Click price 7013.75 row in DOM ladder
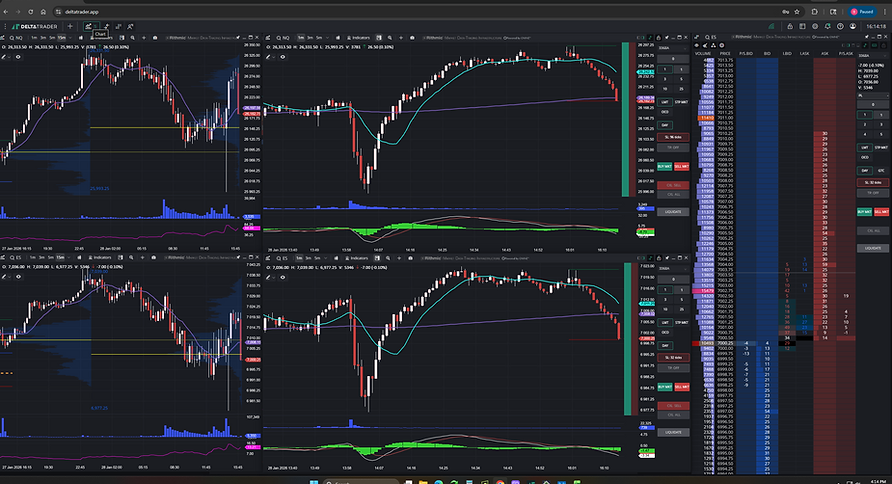 (x=725, y=60)
